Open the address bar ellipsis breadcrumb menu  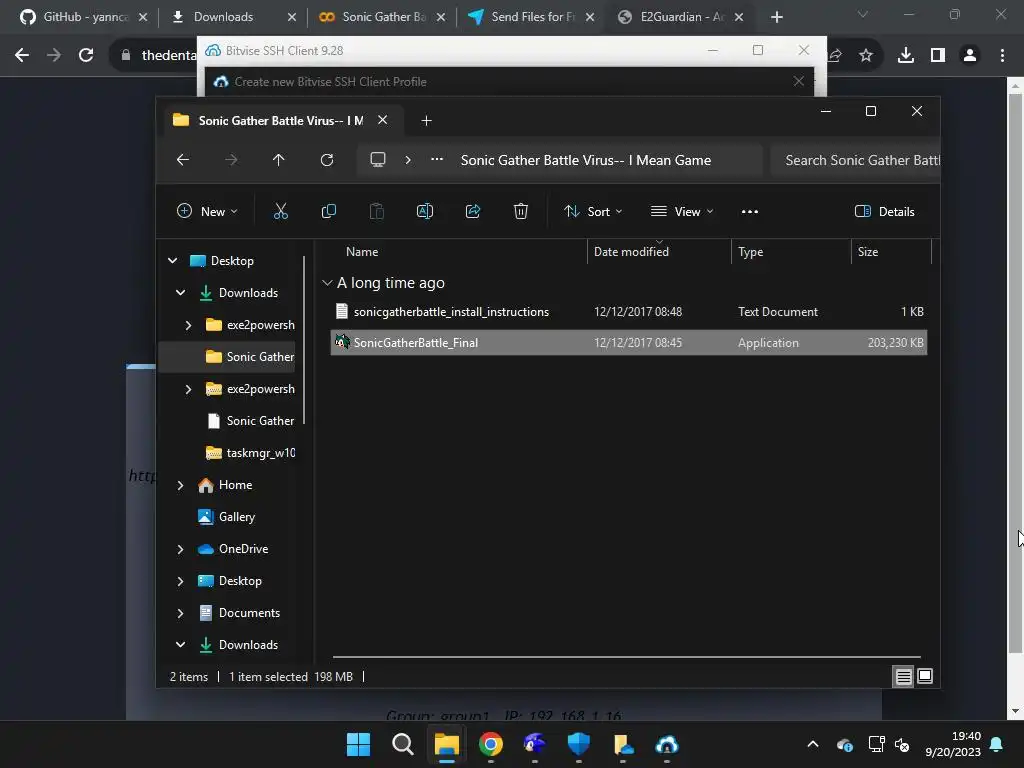point(437,160)
